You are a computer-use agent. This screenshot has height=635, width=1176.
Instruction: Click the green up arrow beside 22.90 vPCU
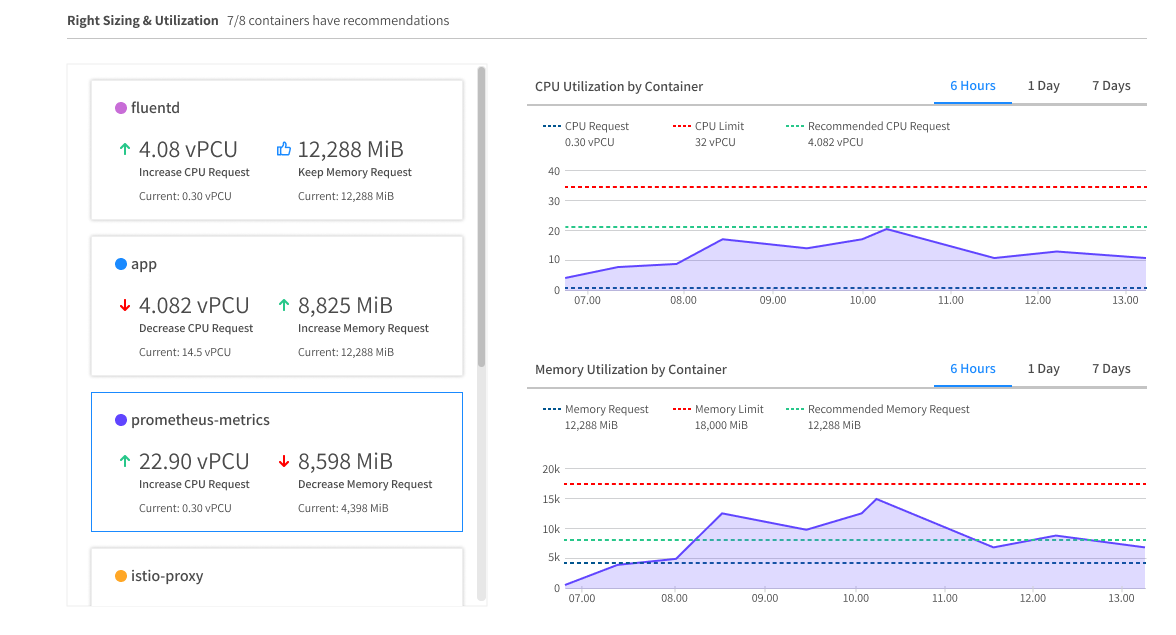(x=125, y=461)
